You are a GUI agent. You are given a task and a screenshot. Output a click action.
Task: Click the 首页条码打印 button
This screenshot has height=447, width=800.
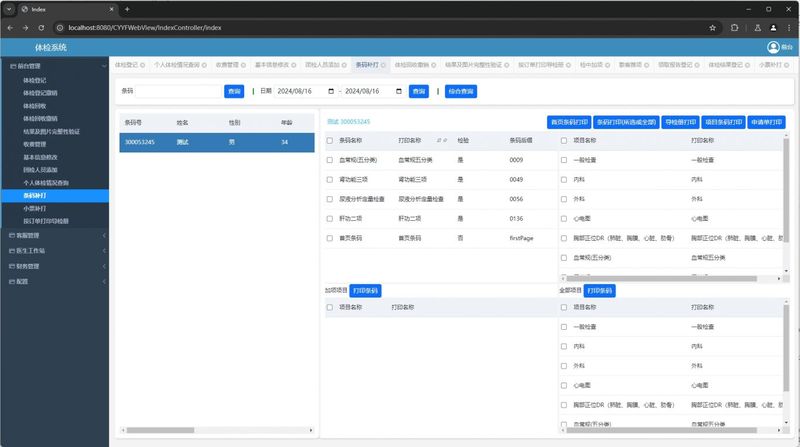(569, 122)
